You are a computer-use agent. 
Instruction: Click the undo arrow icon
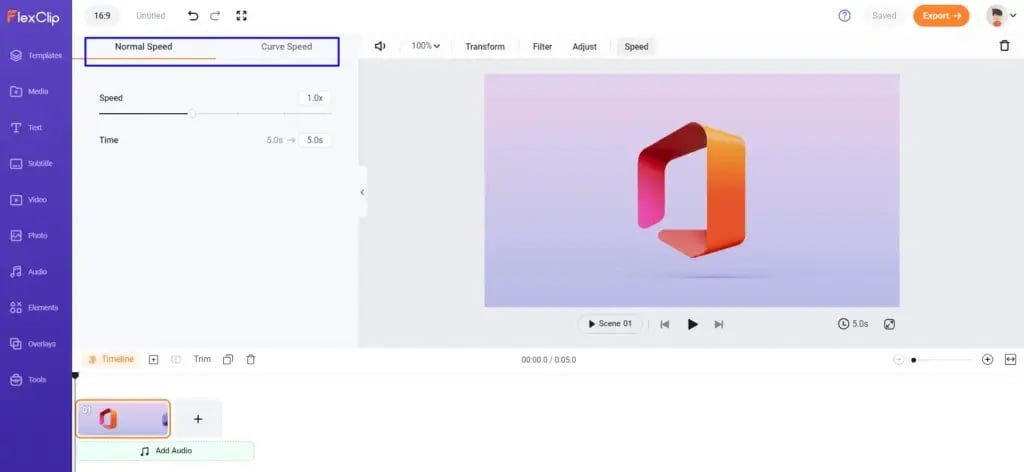click(193, 16)
